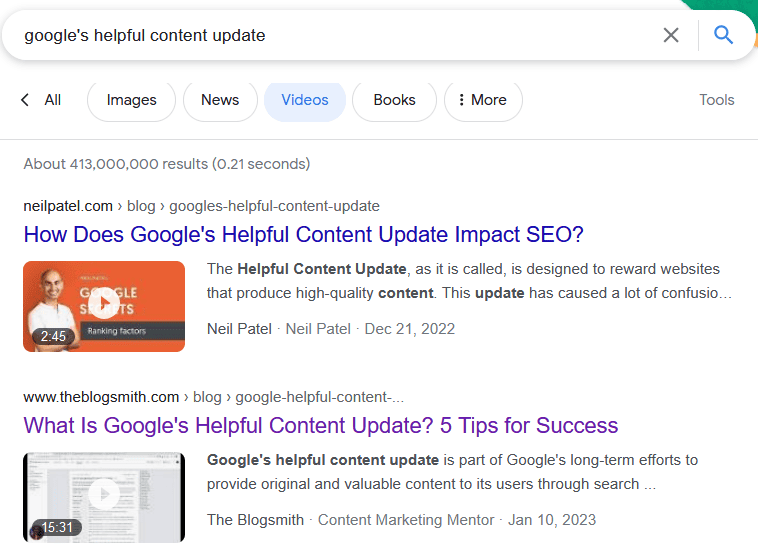Click 'The Blogsmith' source name
Image resolution: width=758 pixels, height=558 pixels.
point(255,520)
